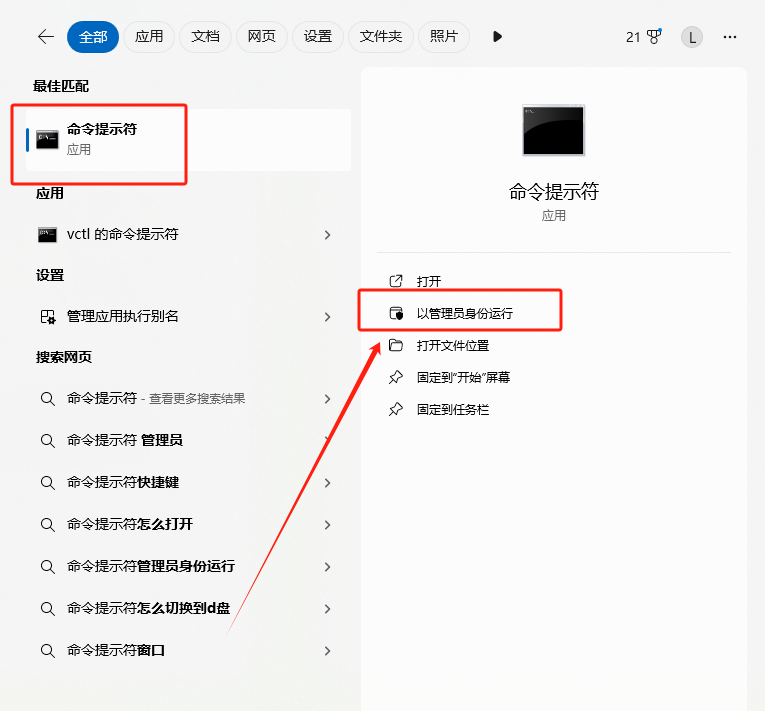This screenshot has height=711, width=765.
Task: Switch to the 照片 filter tab
Action: (x=443, y=37)
